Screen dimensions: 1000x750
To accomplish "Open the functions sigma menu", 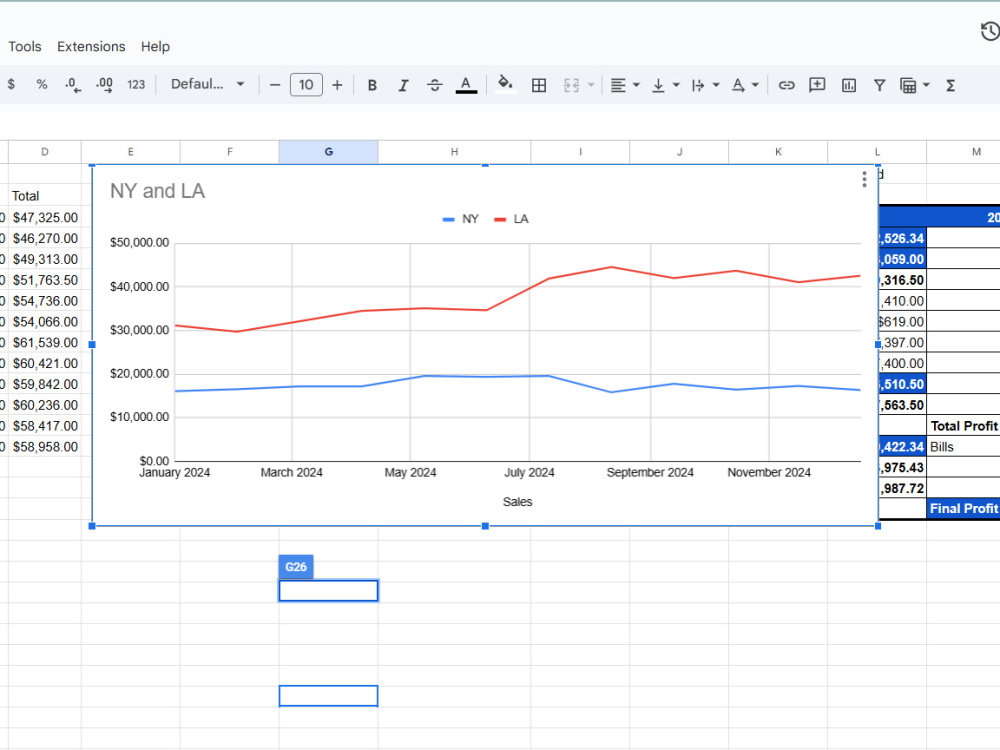I will [950, 85].
